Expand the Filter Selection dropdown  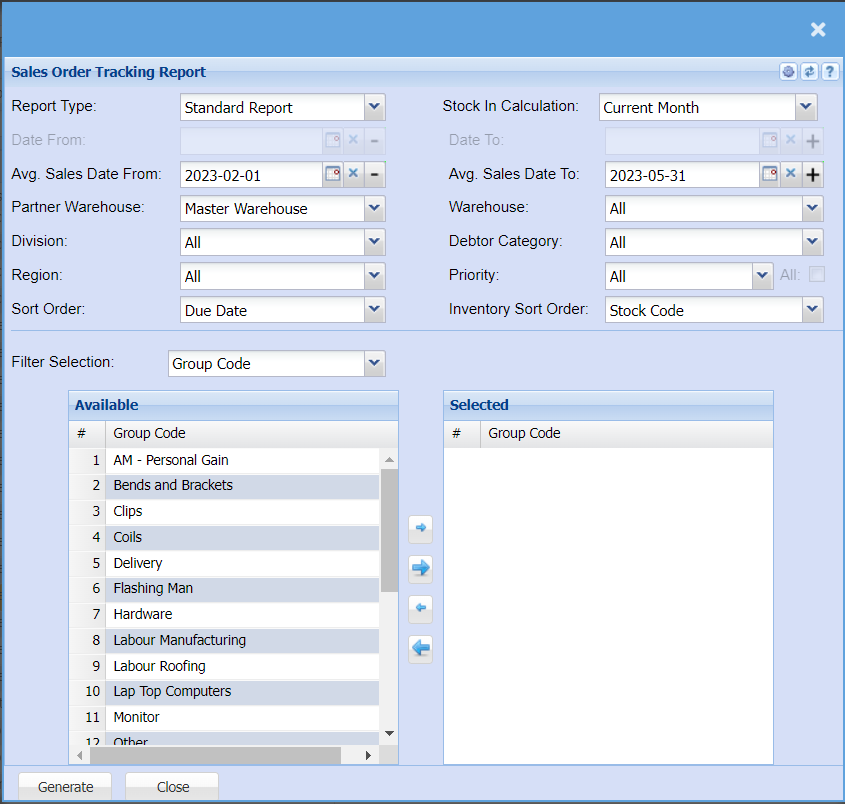[x=374, y=363]
